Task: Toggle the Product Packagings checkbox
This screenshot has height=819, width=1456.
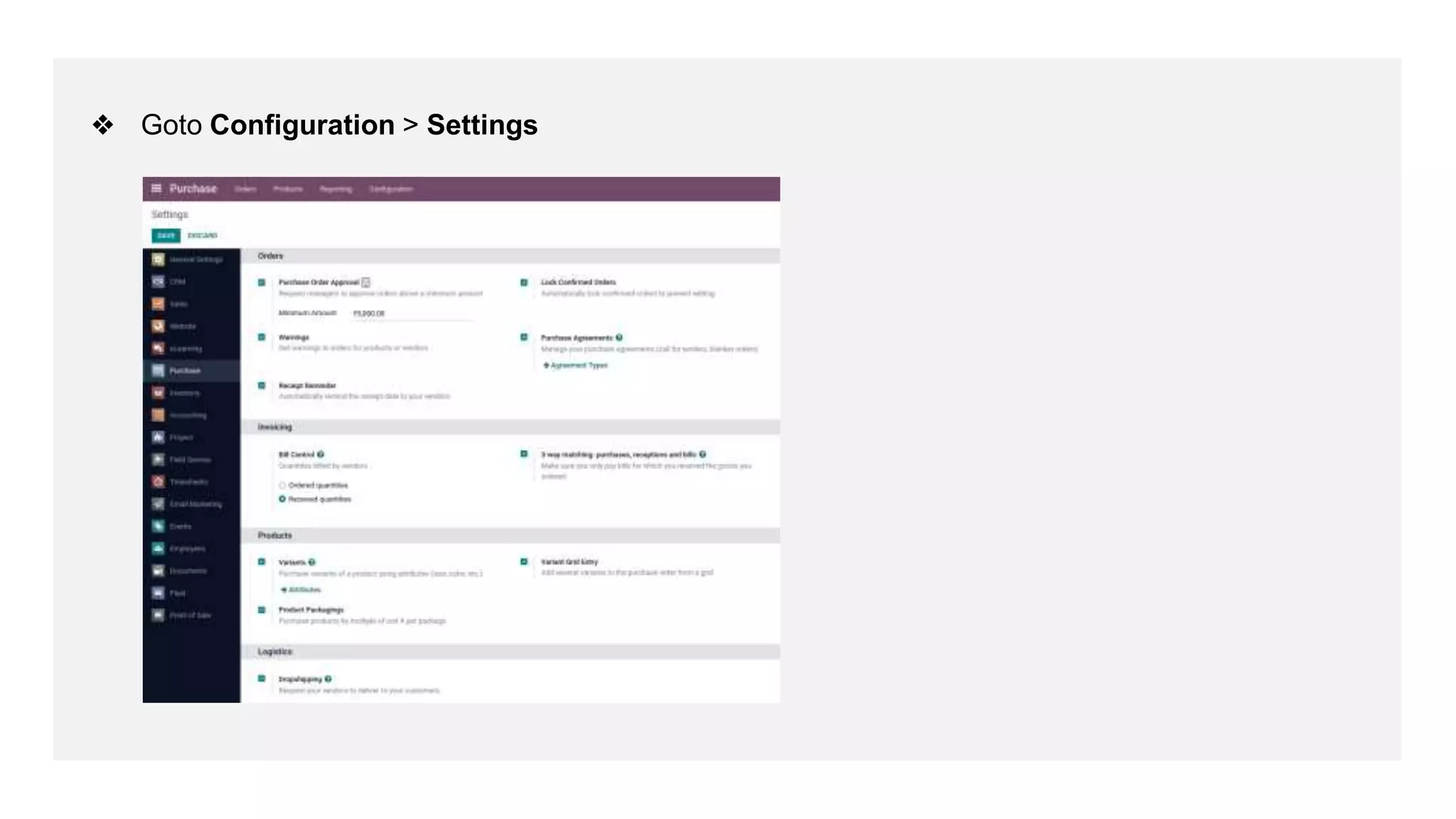Action: (x=262, y=610)
